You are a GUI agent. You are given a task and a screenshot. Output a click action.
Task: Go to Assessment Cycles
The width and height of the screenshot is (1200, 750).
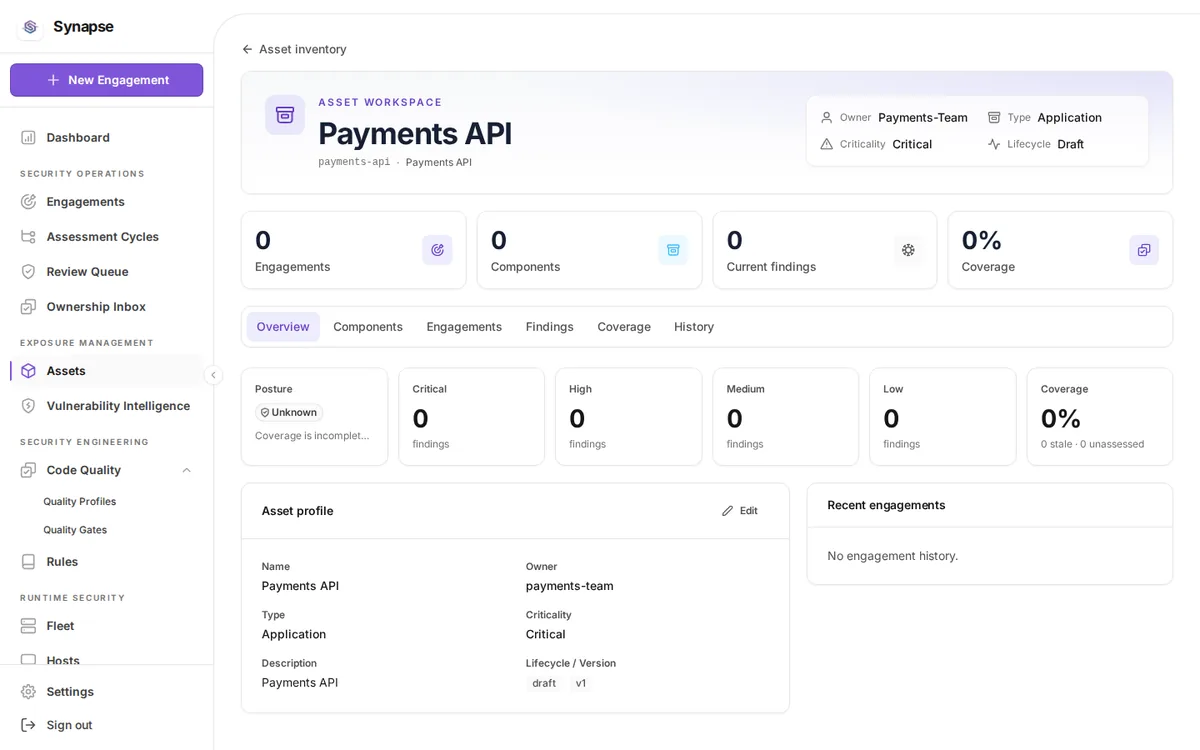pos(106,236)
